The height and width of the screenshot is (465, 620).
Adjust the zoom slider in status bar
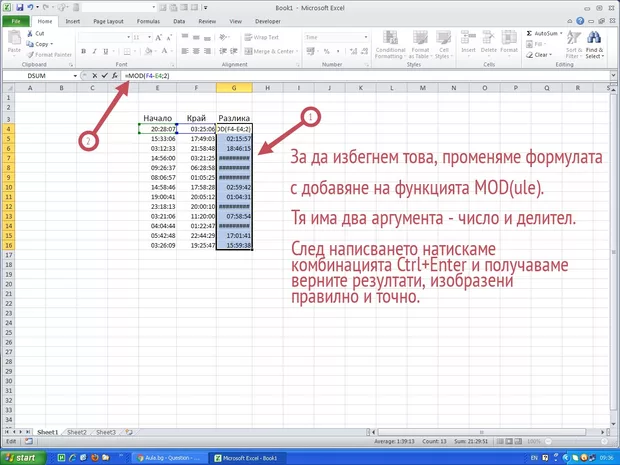coord(575,441)
